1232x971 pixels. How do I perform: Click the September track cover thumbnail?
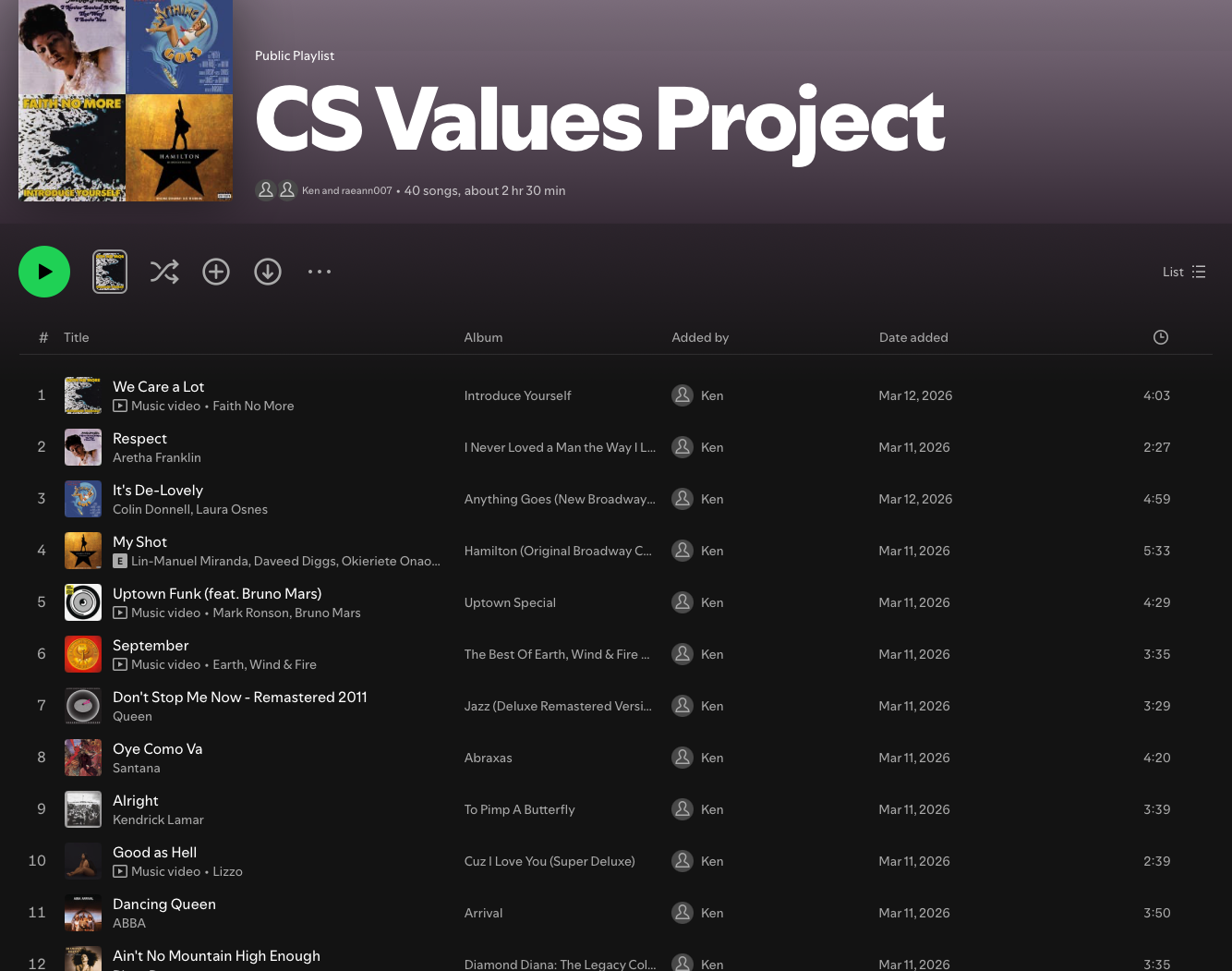click(83, 654)
